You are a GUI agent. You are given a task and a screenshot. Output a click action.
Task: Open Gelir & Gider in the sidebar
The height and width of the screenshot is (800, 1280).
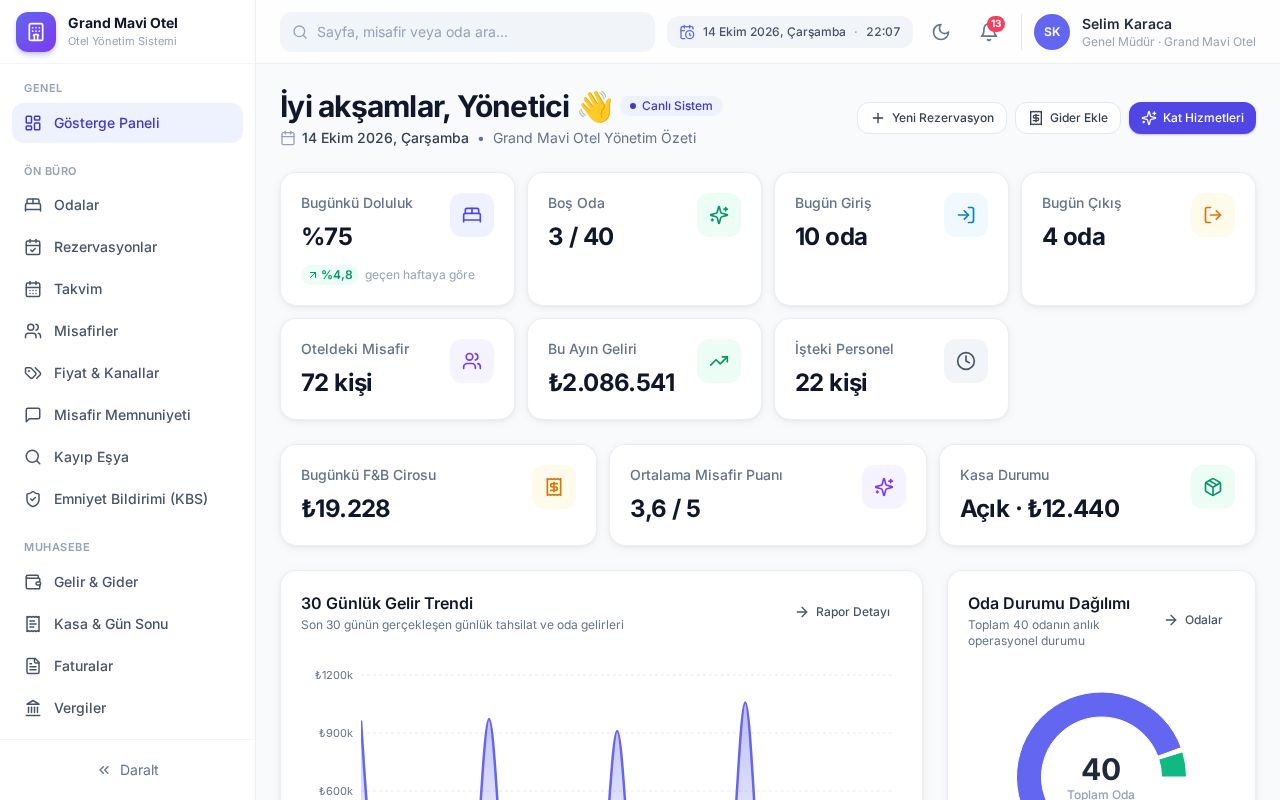(127, 582)
